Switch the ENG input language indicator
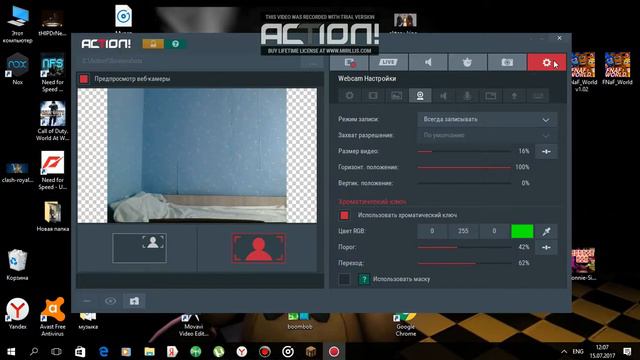The width and height of the screenshot is (640, 360). (578, 351)
